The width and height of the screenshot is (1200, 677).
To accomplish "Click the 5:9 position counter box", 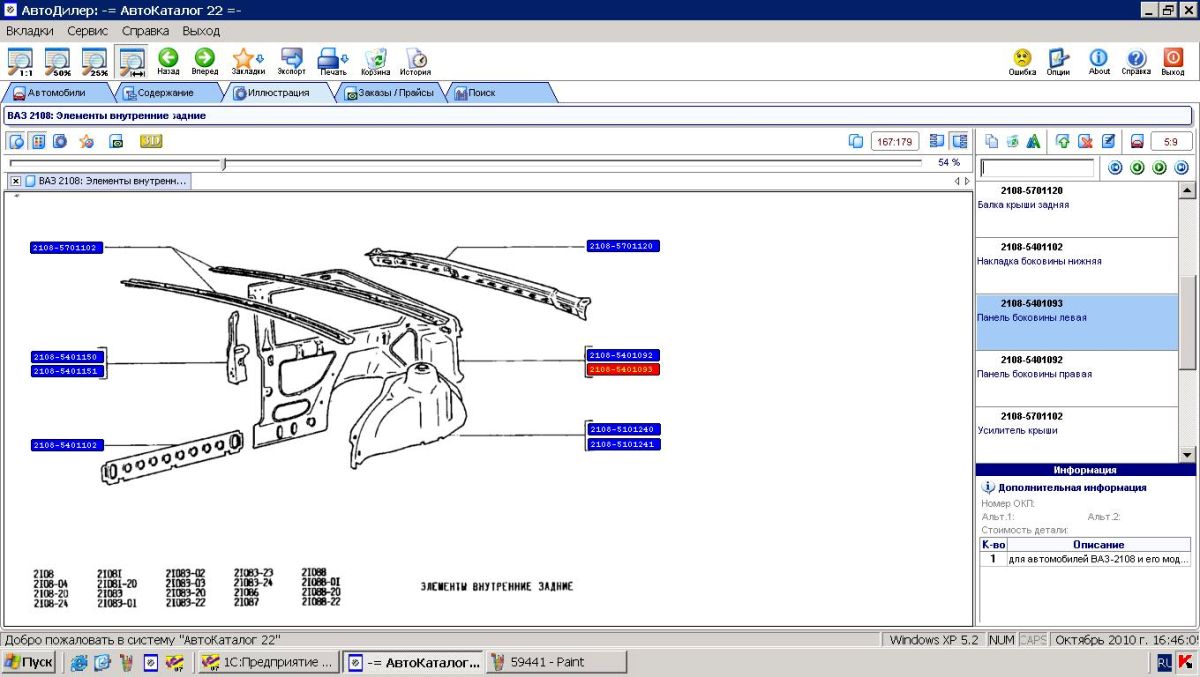I will (1171, 141).
